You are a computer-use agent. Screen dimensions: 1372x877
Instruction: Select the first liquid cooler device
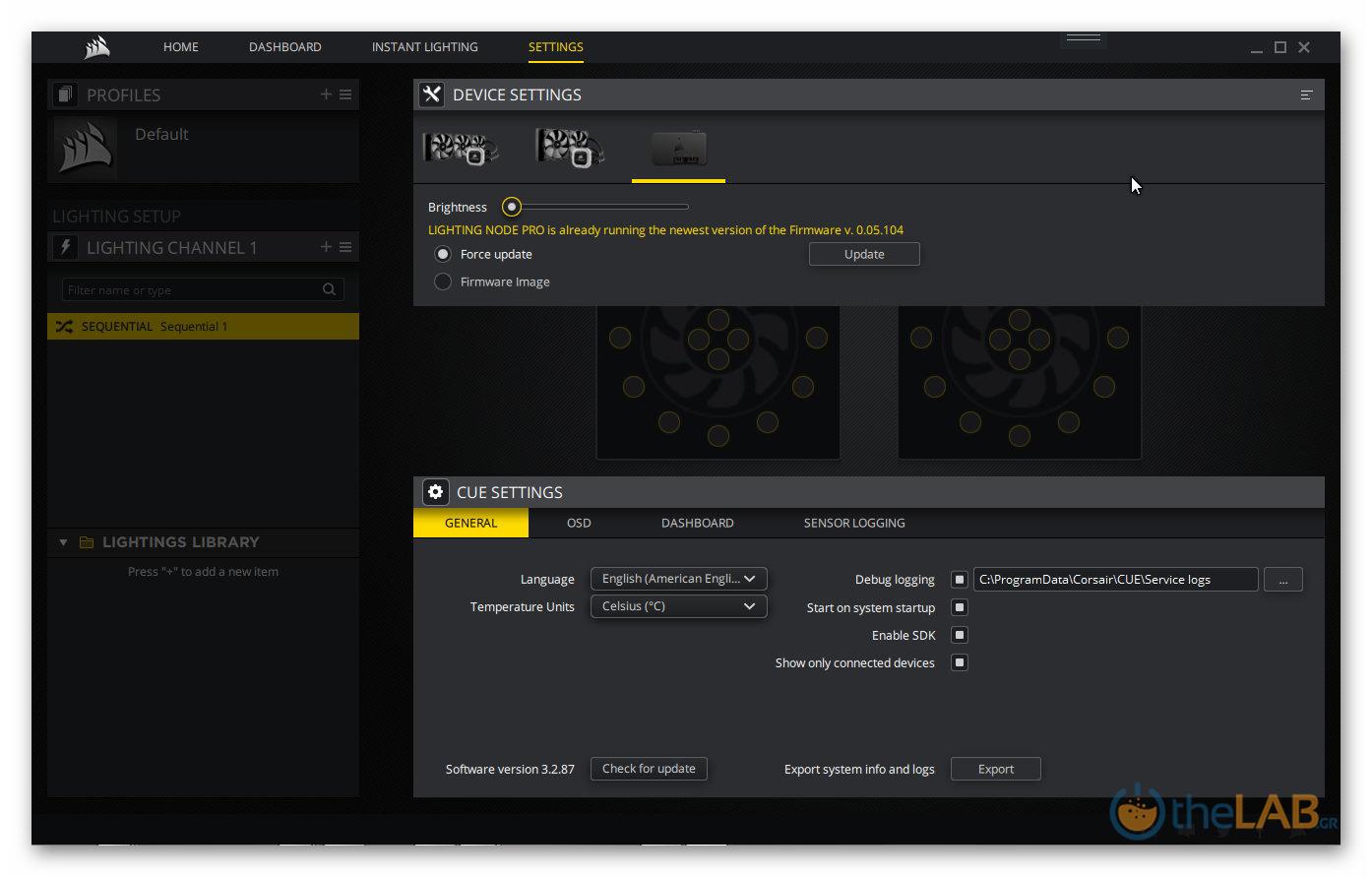pyautogui.click(x=461, y=149)
